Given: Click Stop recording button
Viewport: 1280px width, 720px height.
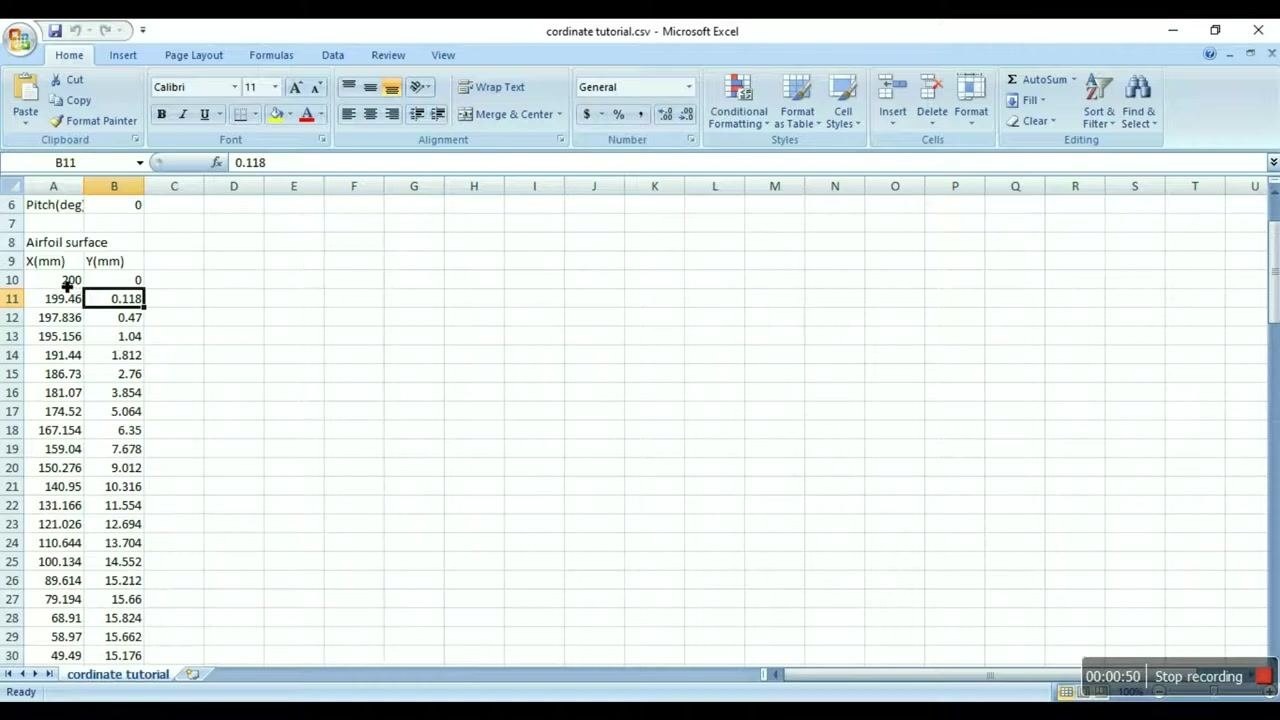Looking at the screenshot, I should pyautogui.click(x=1199, y=677).
